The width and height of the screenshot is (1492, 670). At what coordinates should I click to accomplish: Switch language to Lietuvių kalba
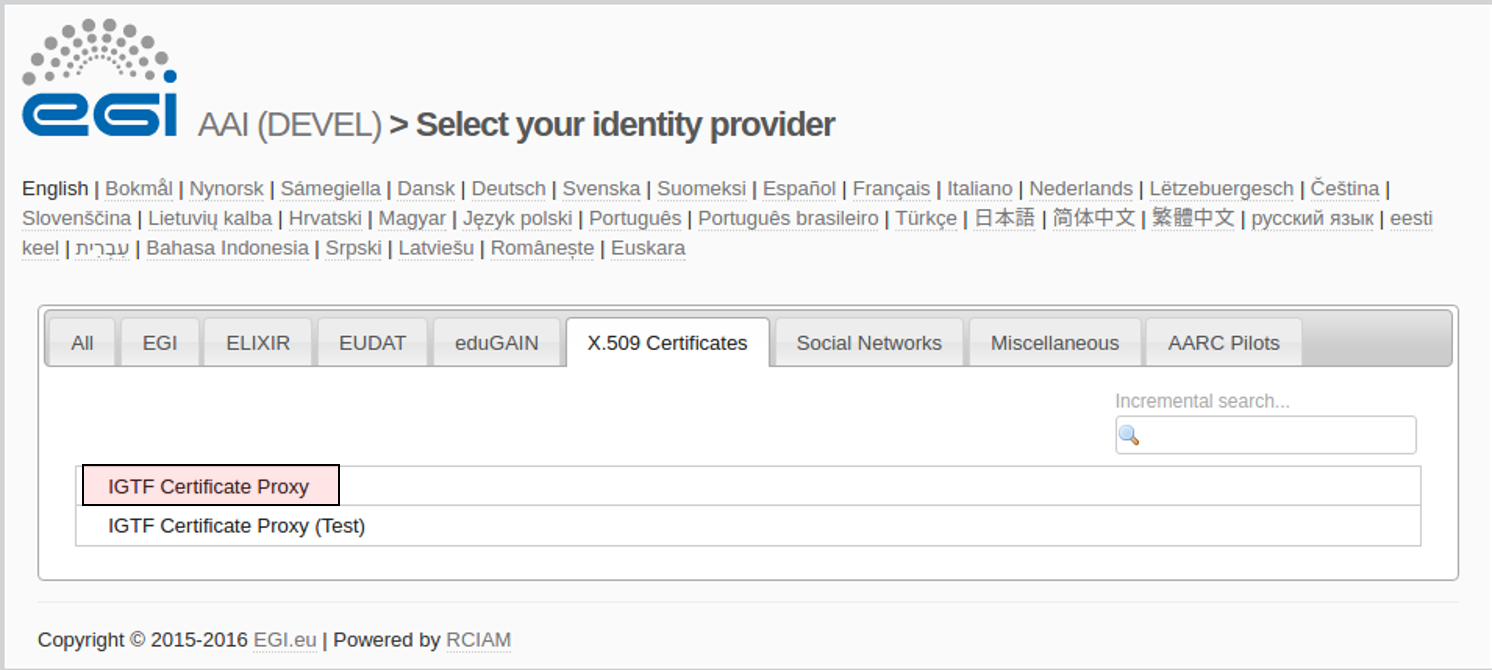click(210, 218)
